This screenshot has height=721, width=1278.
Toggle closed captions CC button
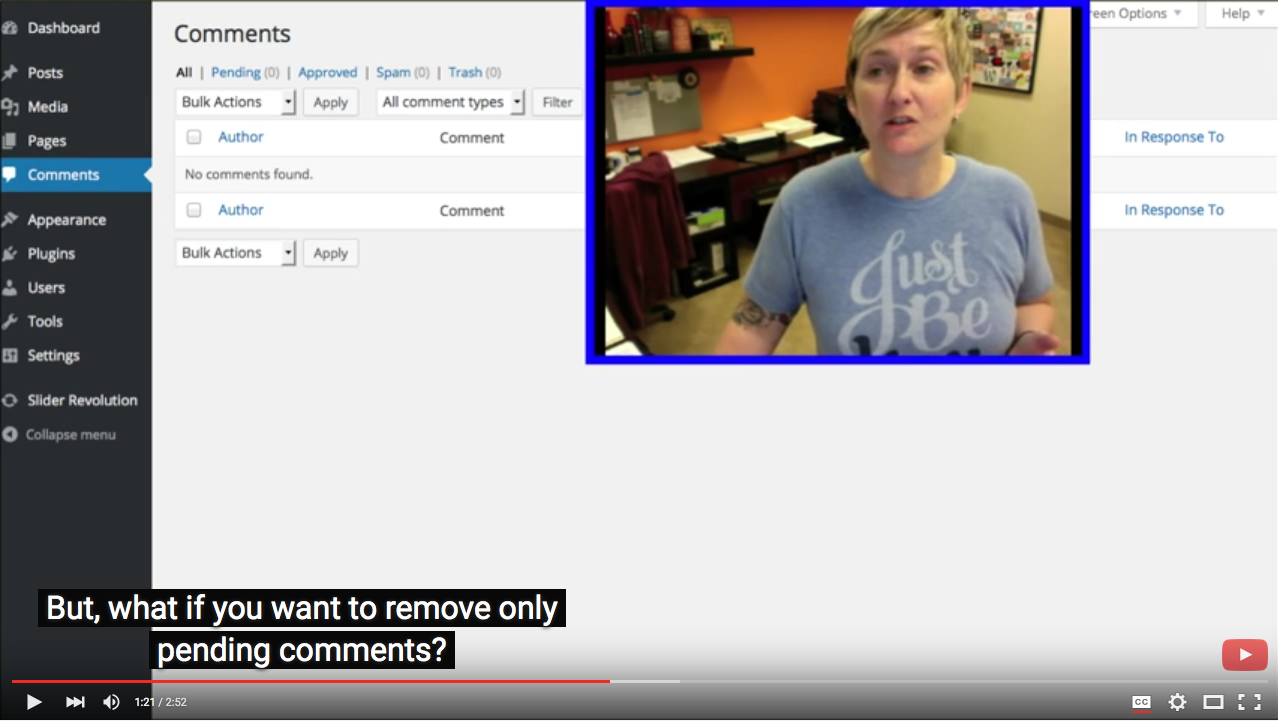tap(1141, 702)
